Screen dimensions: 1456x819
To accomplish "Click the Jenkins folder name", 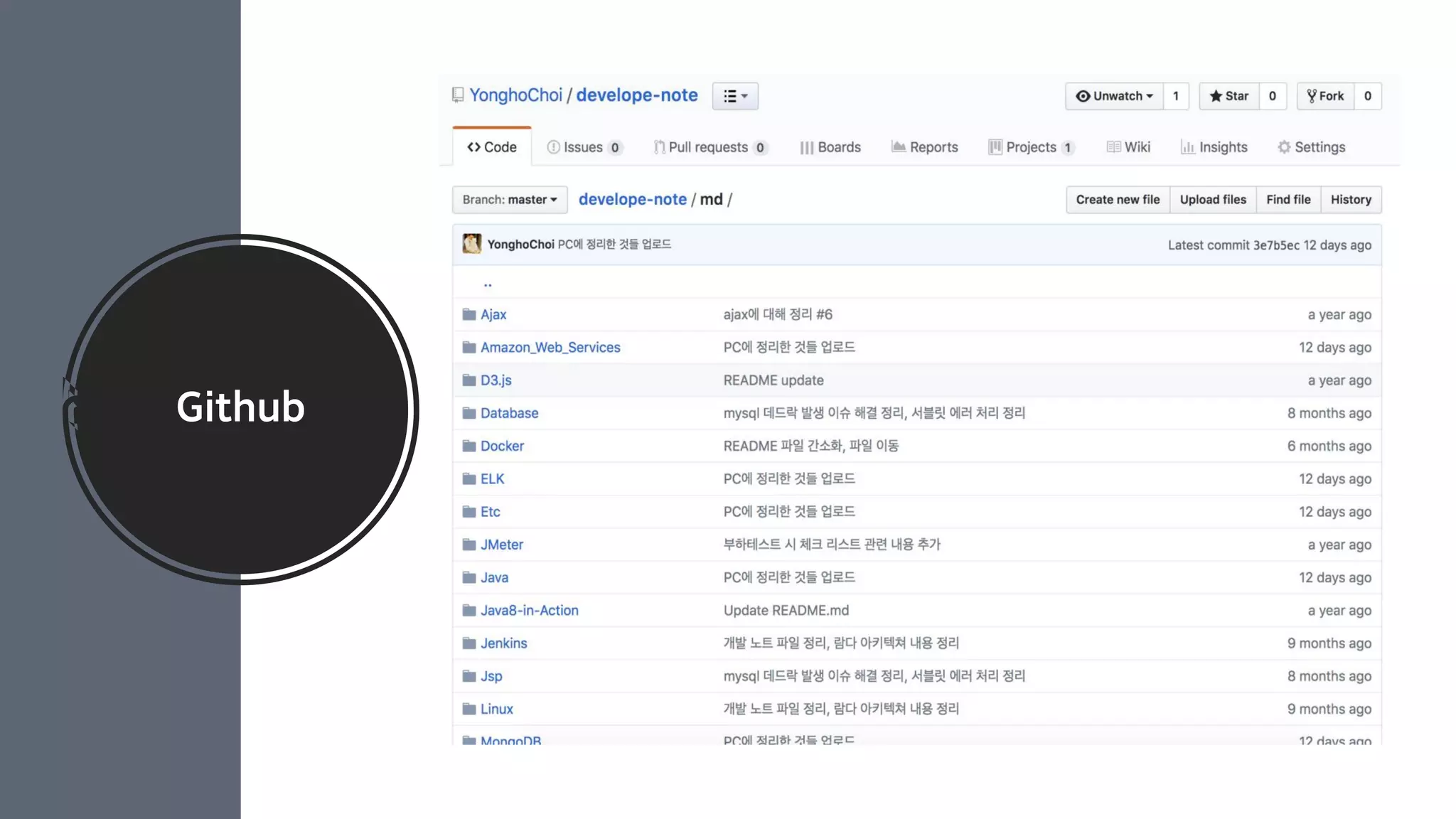I will [504, 643].
